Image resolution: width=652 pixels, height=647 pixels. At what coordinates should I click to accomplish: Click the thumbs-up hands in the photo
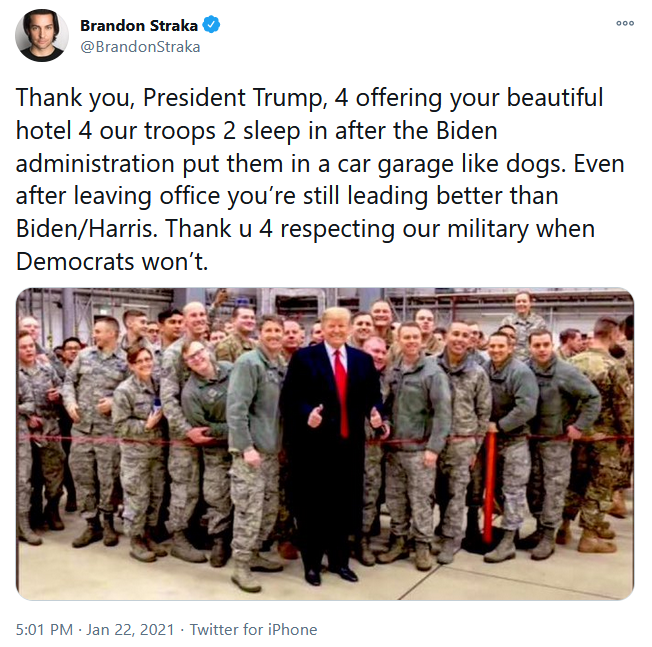pos(346,417)
